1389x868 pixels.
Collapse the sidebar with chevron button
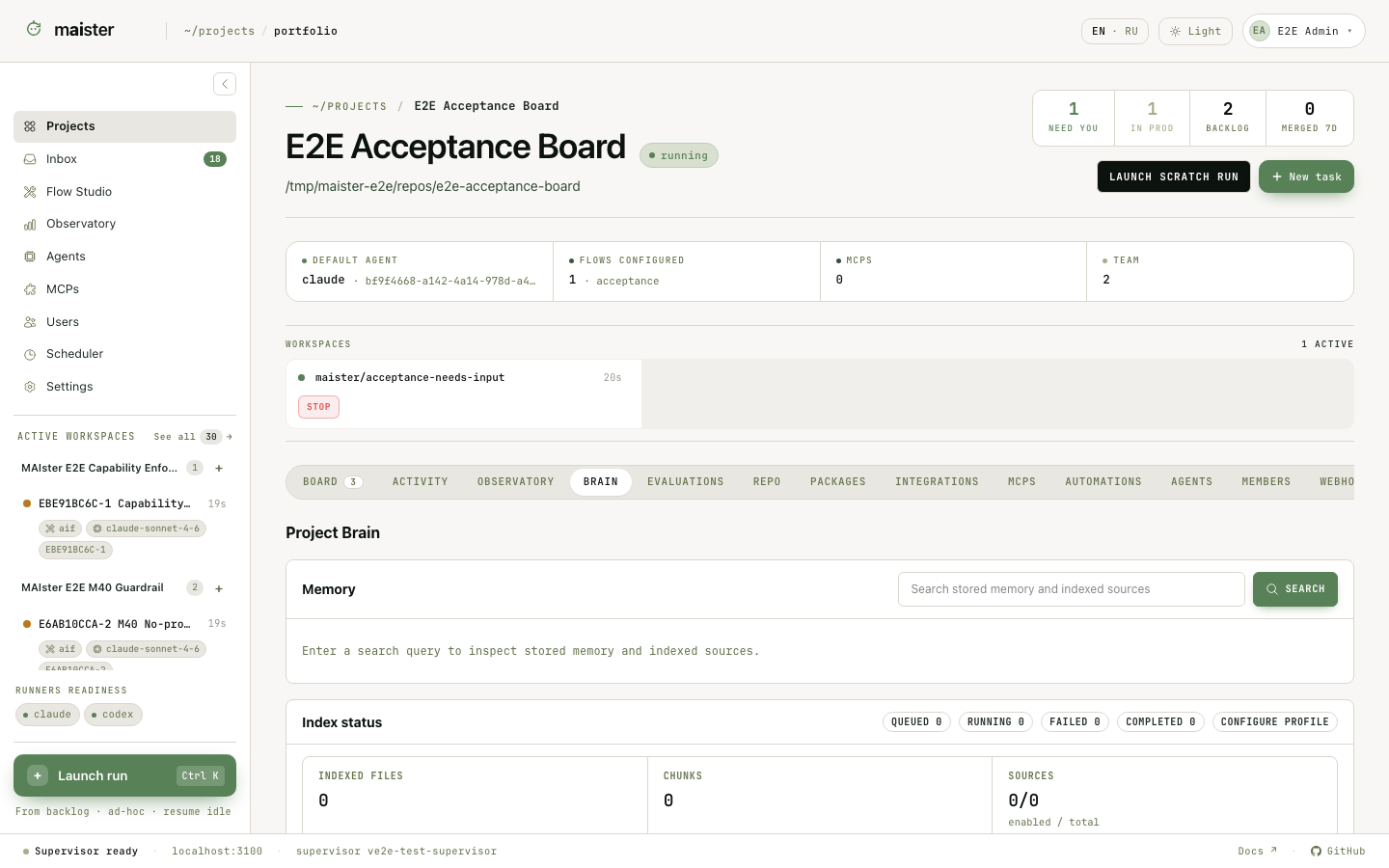tap(225, 84)
